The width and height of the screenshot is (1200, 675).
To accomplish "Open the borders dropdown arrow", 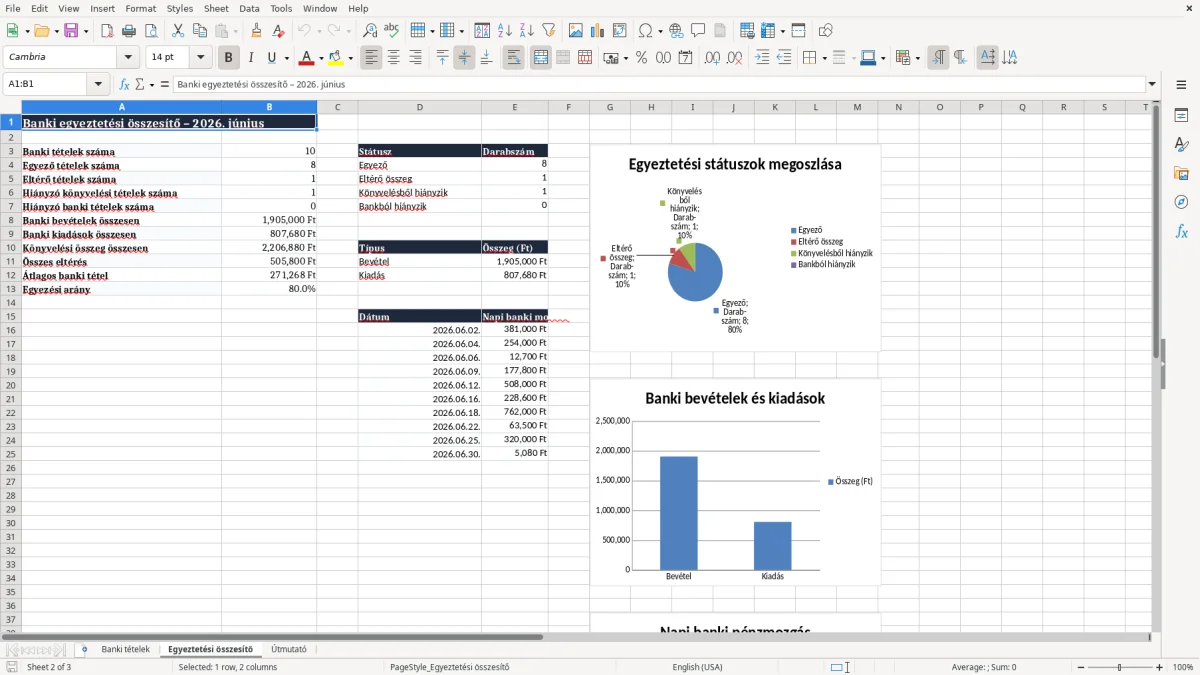I will coord(824,58).
